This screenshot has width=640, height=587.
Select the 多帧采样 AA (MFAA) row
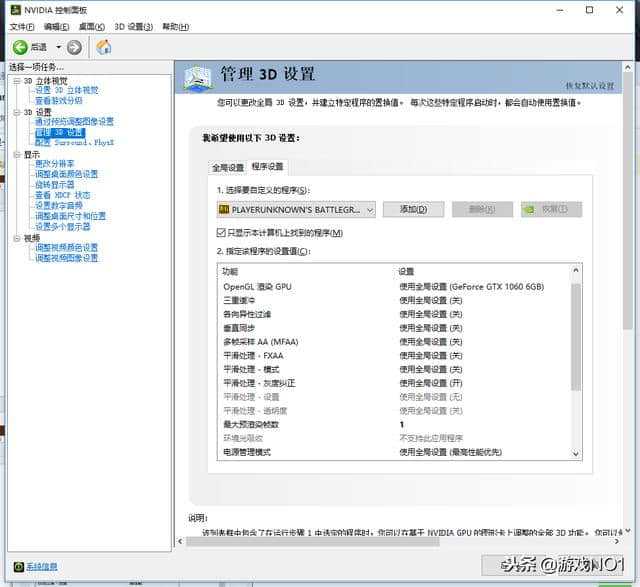tap(394, 342)
